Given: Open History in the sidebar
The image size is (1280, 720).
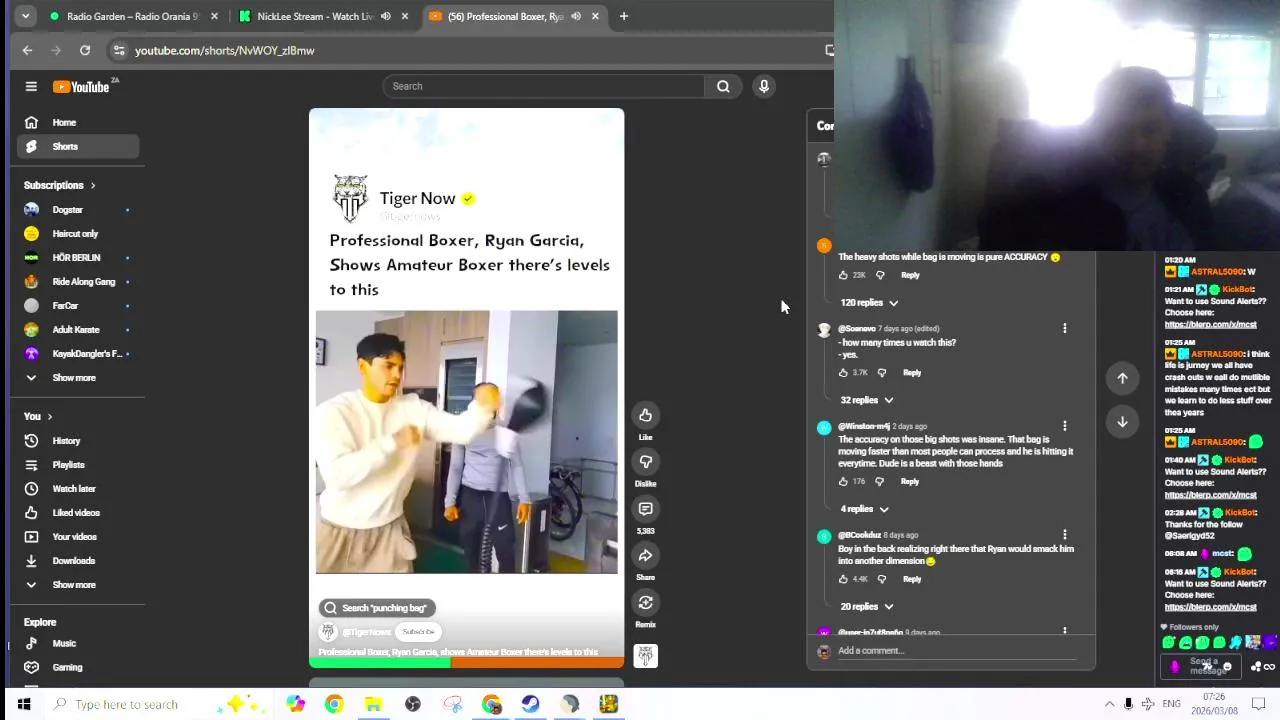Looking at the screenshot, I should click(x=78, y=441).
